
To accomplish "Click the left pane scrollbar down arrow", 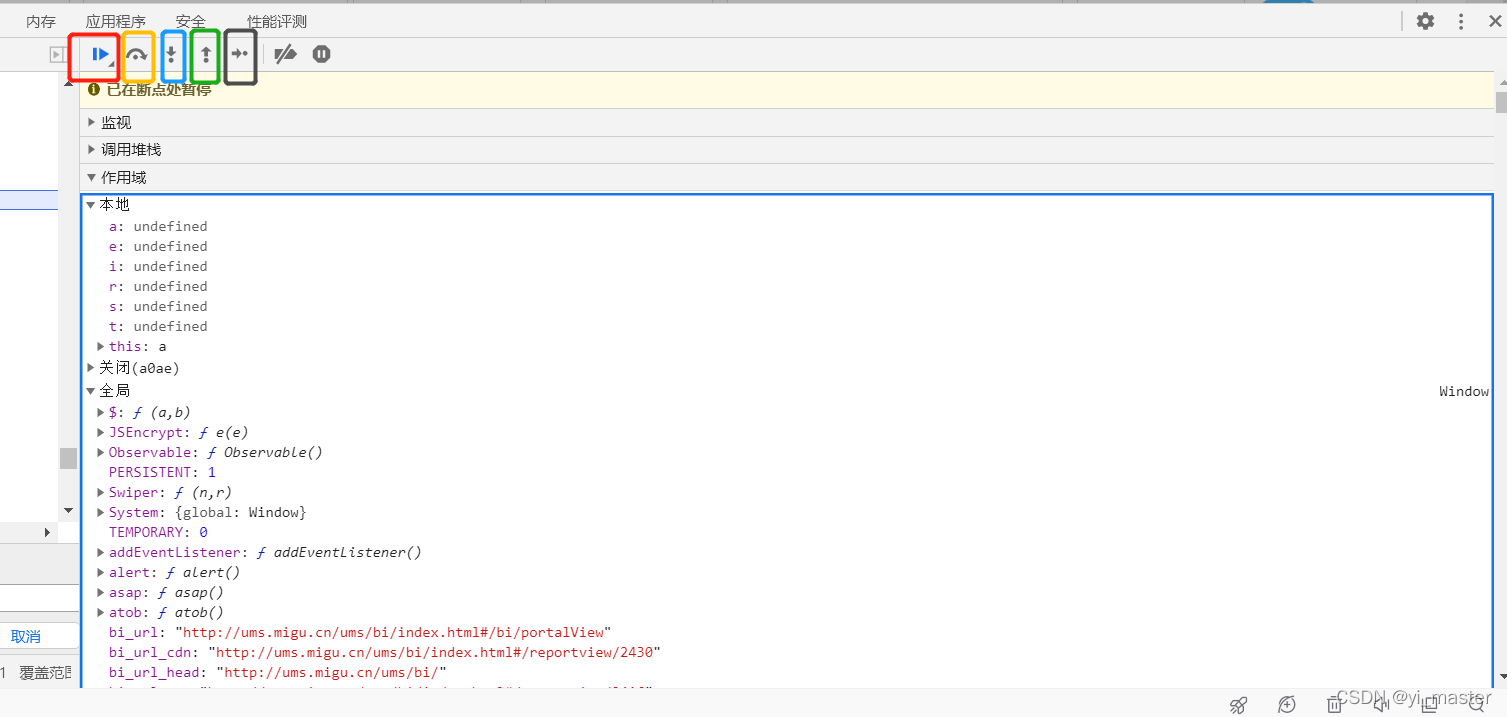I will (69, 511).
